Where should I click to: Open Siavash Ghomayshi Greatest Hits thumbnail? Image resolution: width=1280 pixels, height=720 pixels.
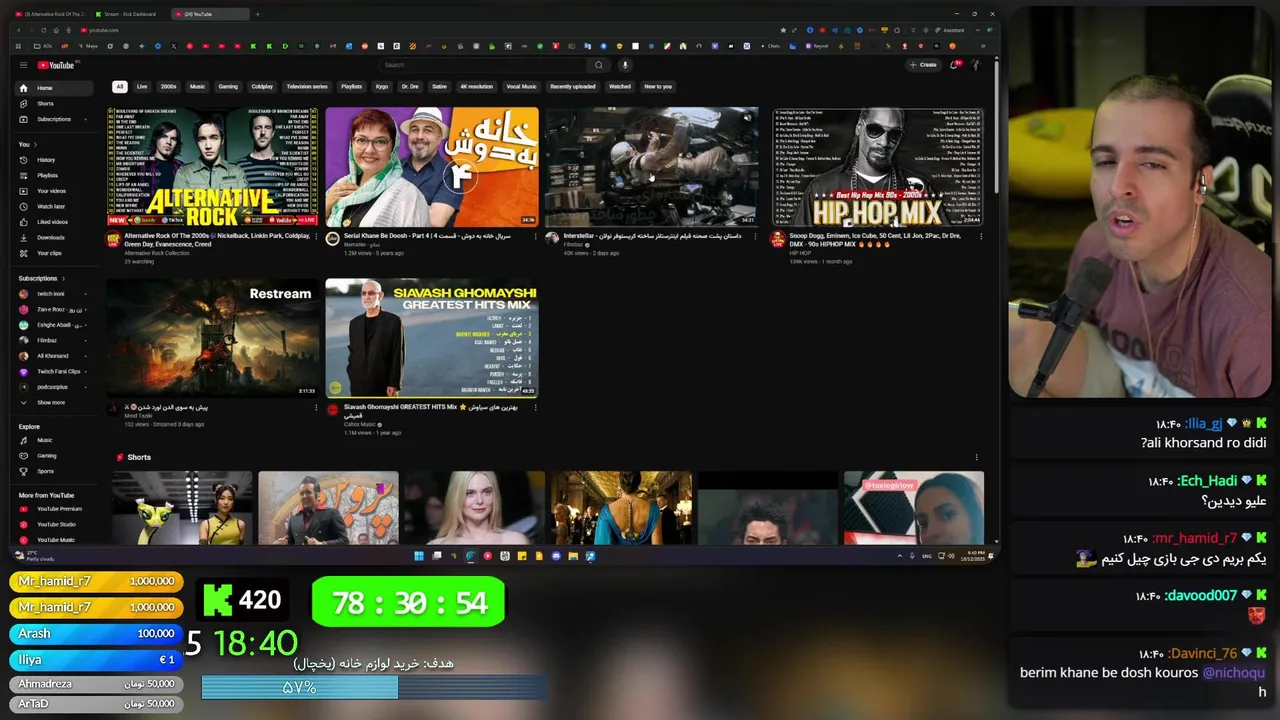432,338
